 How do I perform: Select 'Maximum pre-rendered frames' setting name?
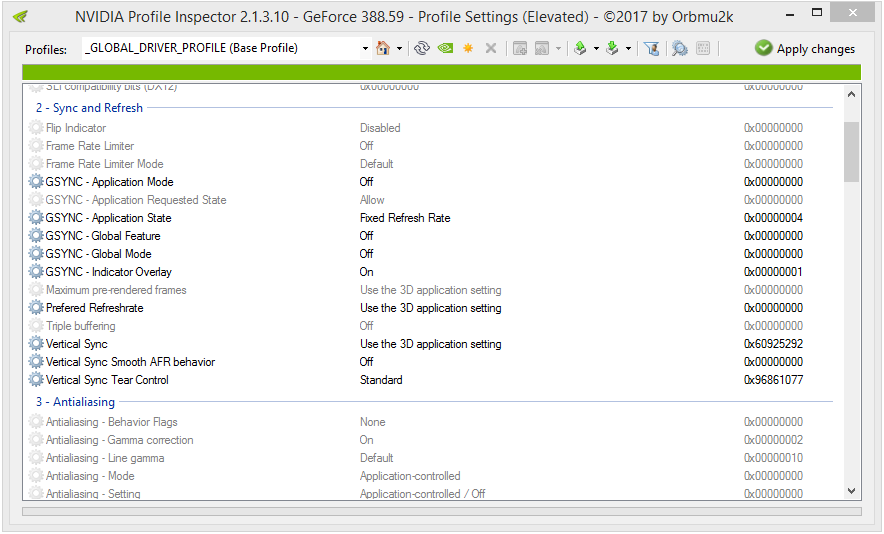[x=116, y=290]
